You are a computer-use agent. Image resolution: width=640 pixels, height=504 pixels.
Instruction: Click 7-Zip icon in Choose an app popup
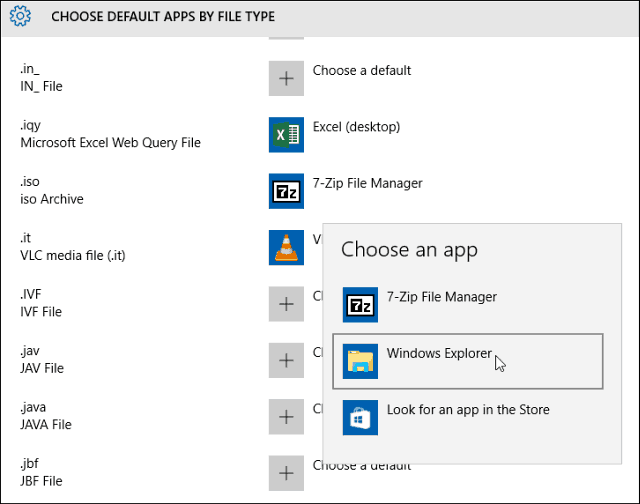(x=360, y=304)
